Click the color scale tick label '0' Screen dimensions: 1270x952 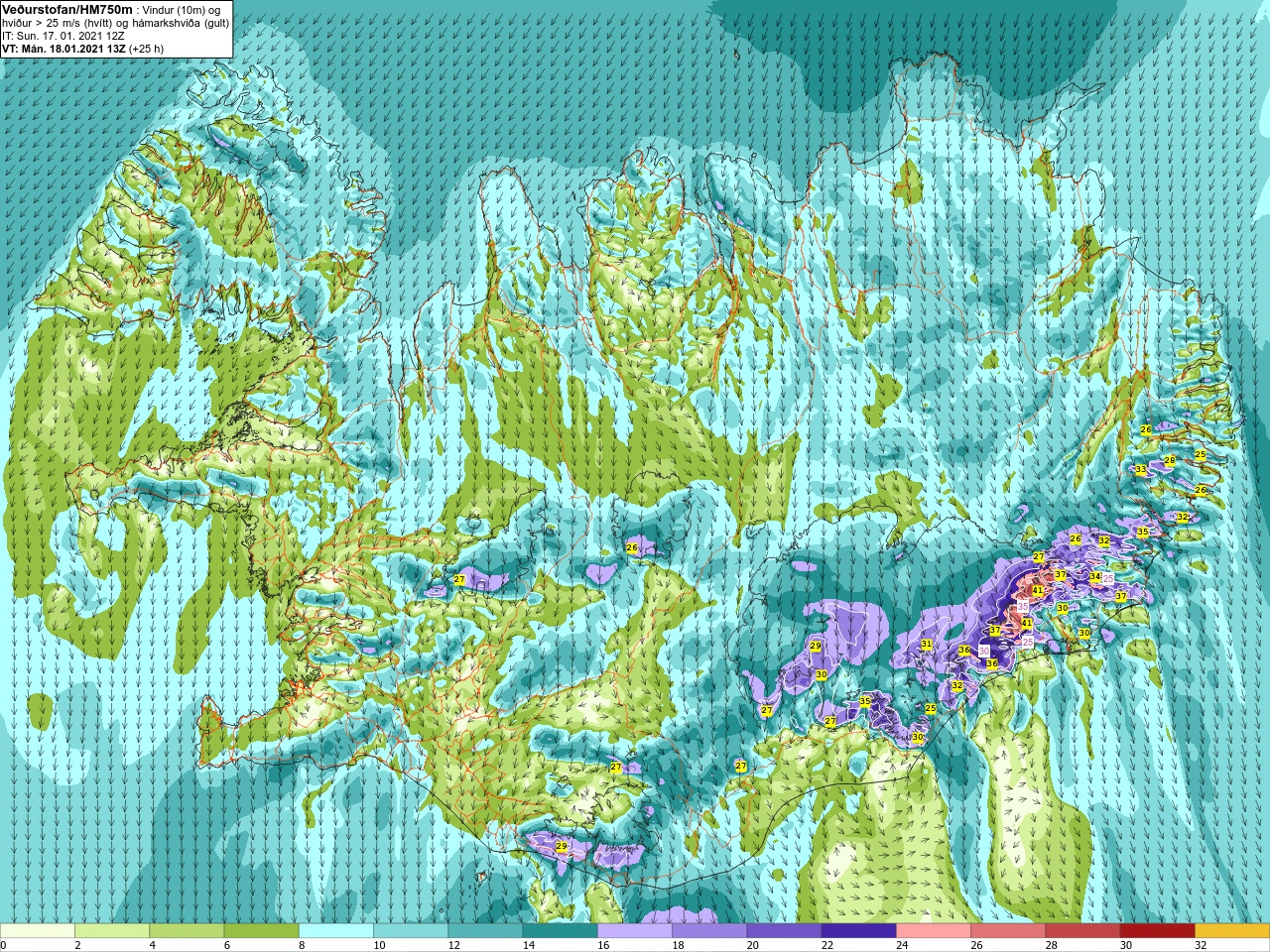4,945
